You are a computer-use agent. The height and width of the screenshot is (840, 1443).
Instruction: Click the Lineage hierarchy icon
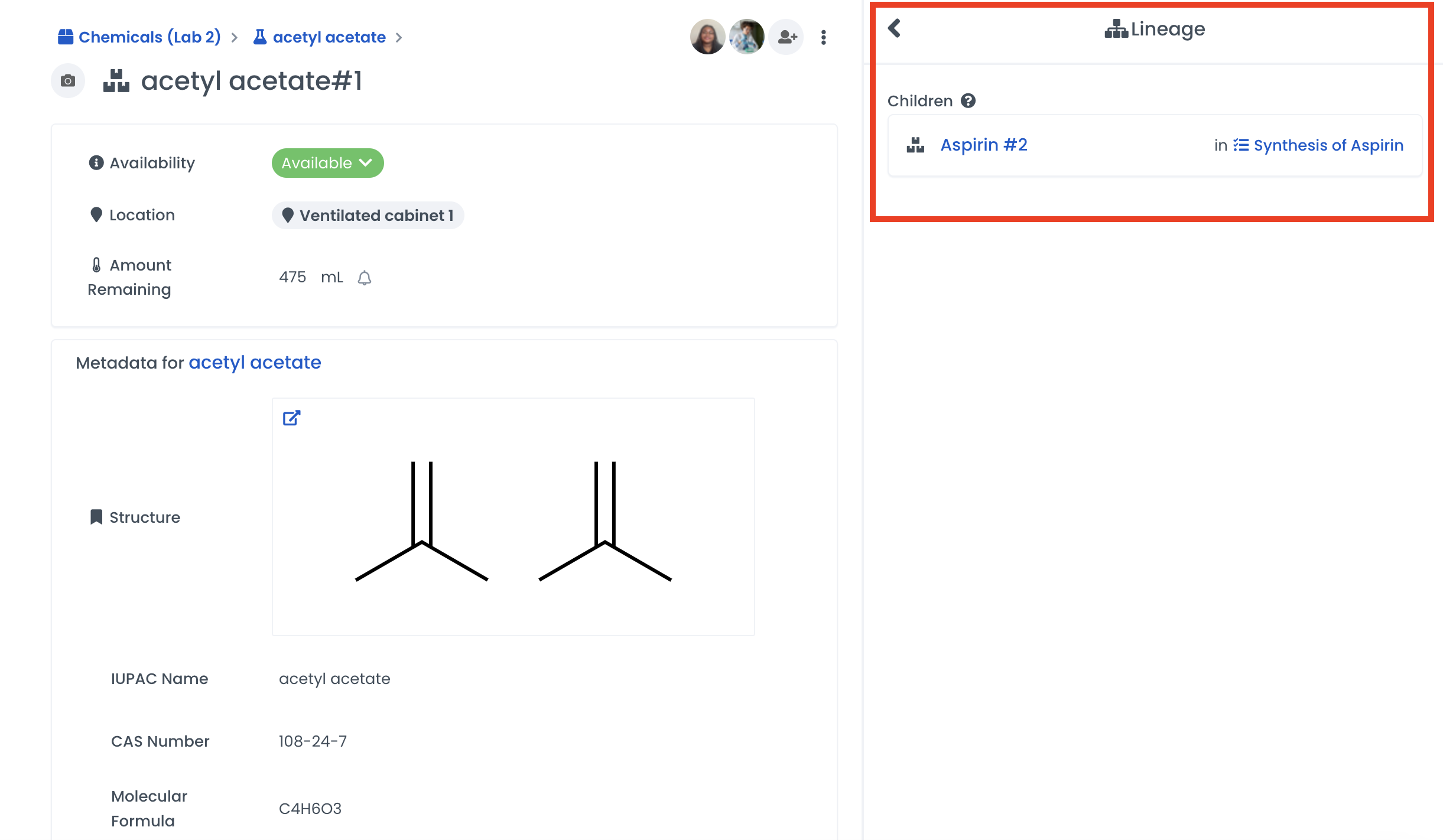click(x=1116, y=29)
